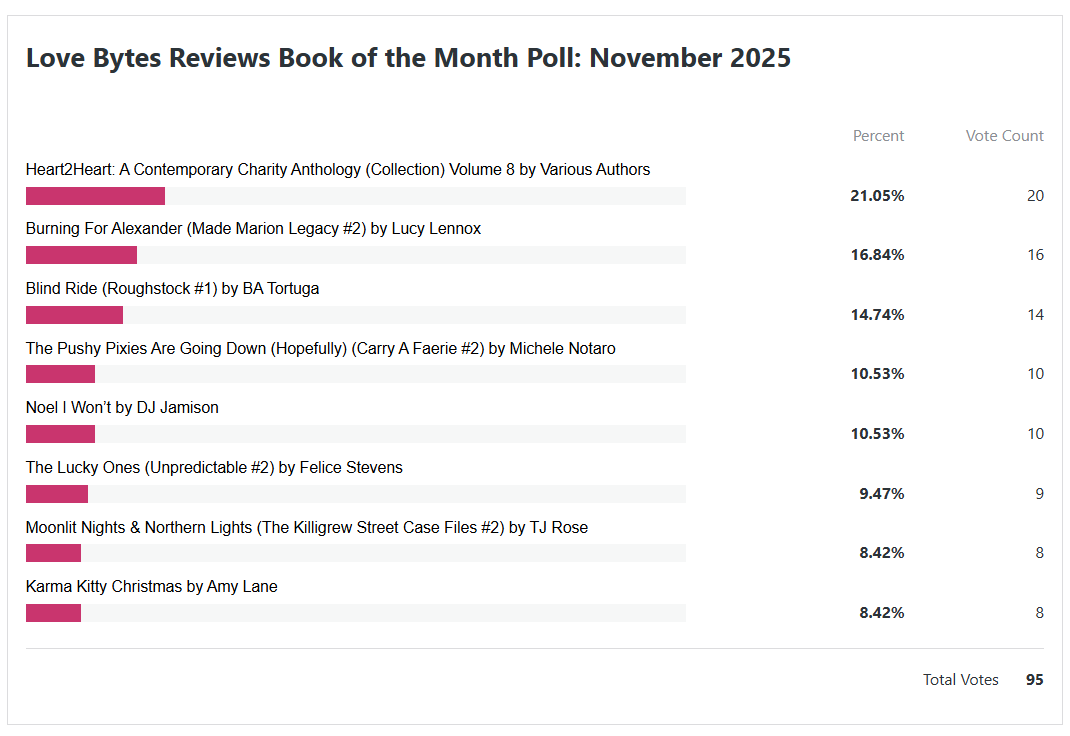Click Karma Kitty Christmas by Amy Lane

point(151,587)
